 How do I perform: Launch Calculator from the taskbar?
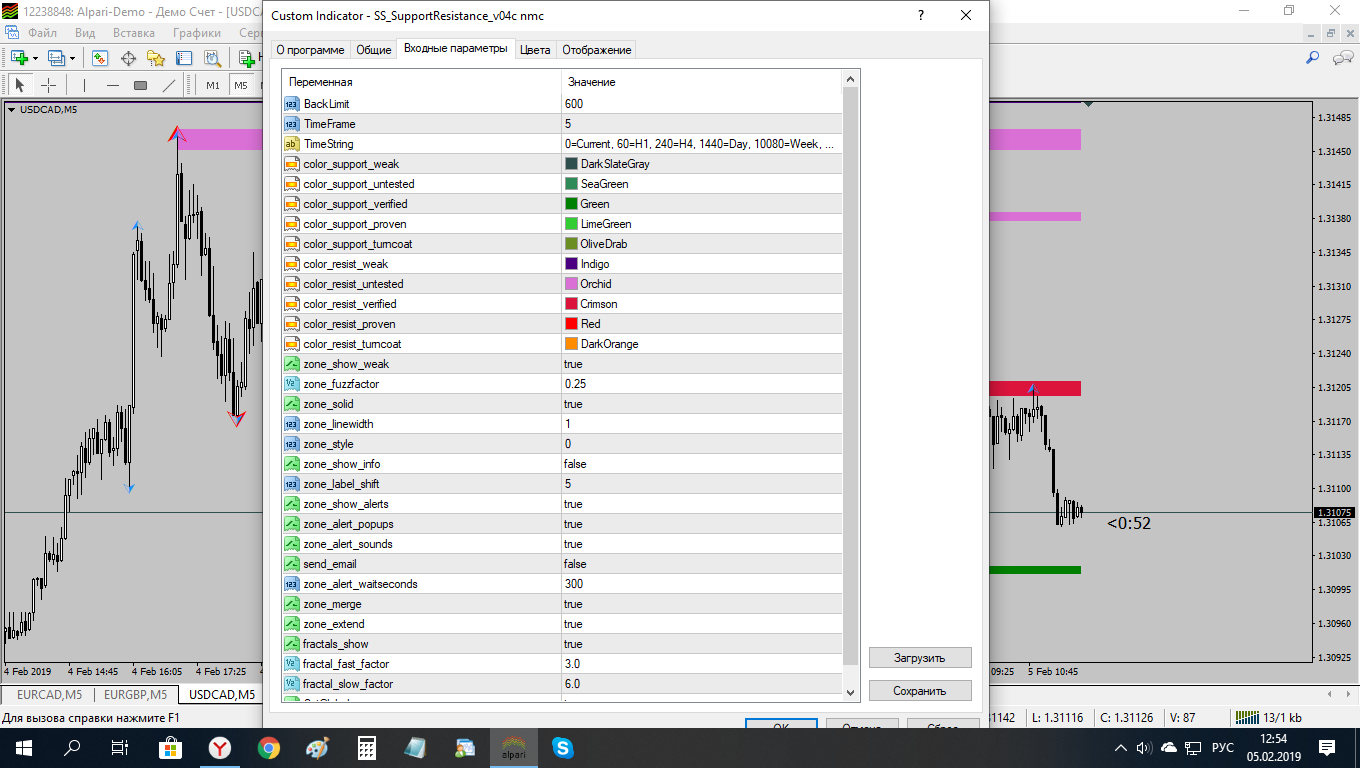tap(367, 747)
